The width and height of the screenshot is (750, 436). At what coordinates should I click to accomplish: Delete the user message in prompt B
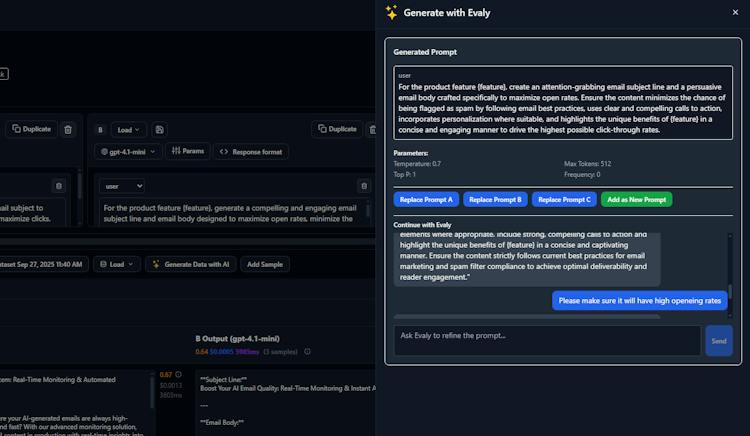tap(364, 186)
